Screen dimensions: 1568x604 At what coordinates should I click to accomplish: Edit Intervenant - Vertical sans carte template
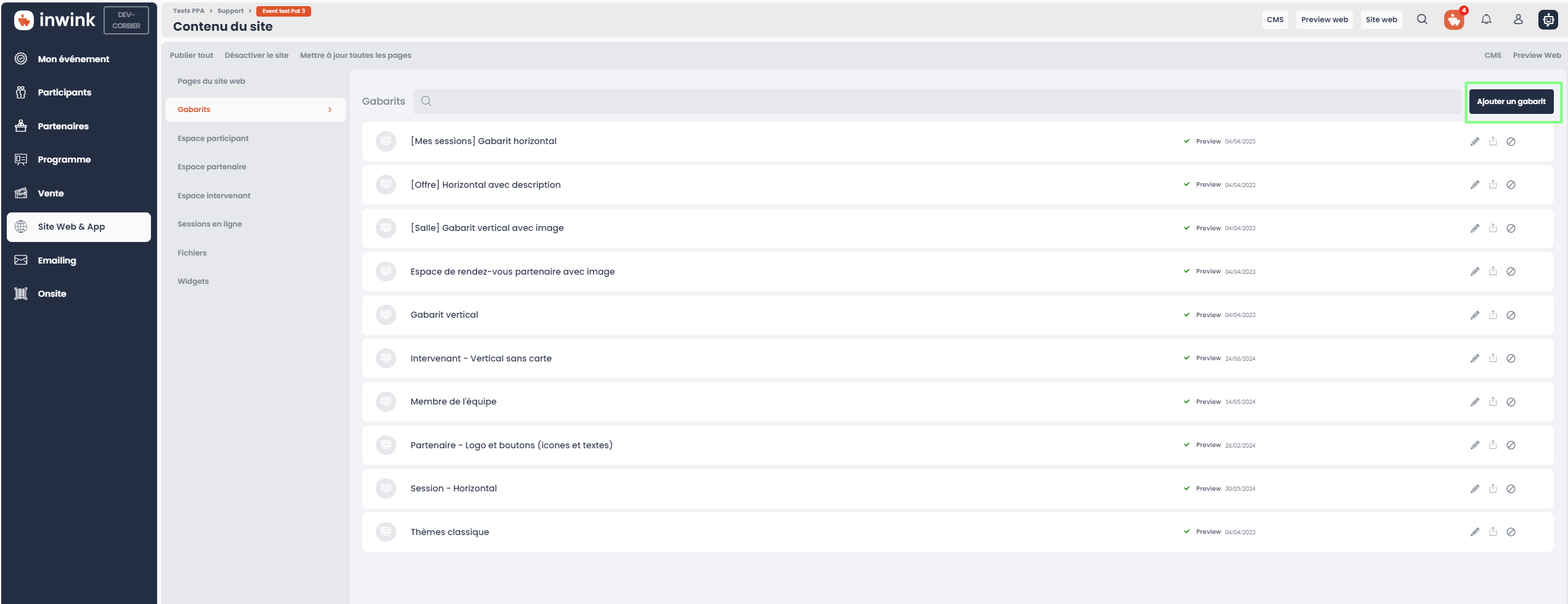(x=1475, y=358)
